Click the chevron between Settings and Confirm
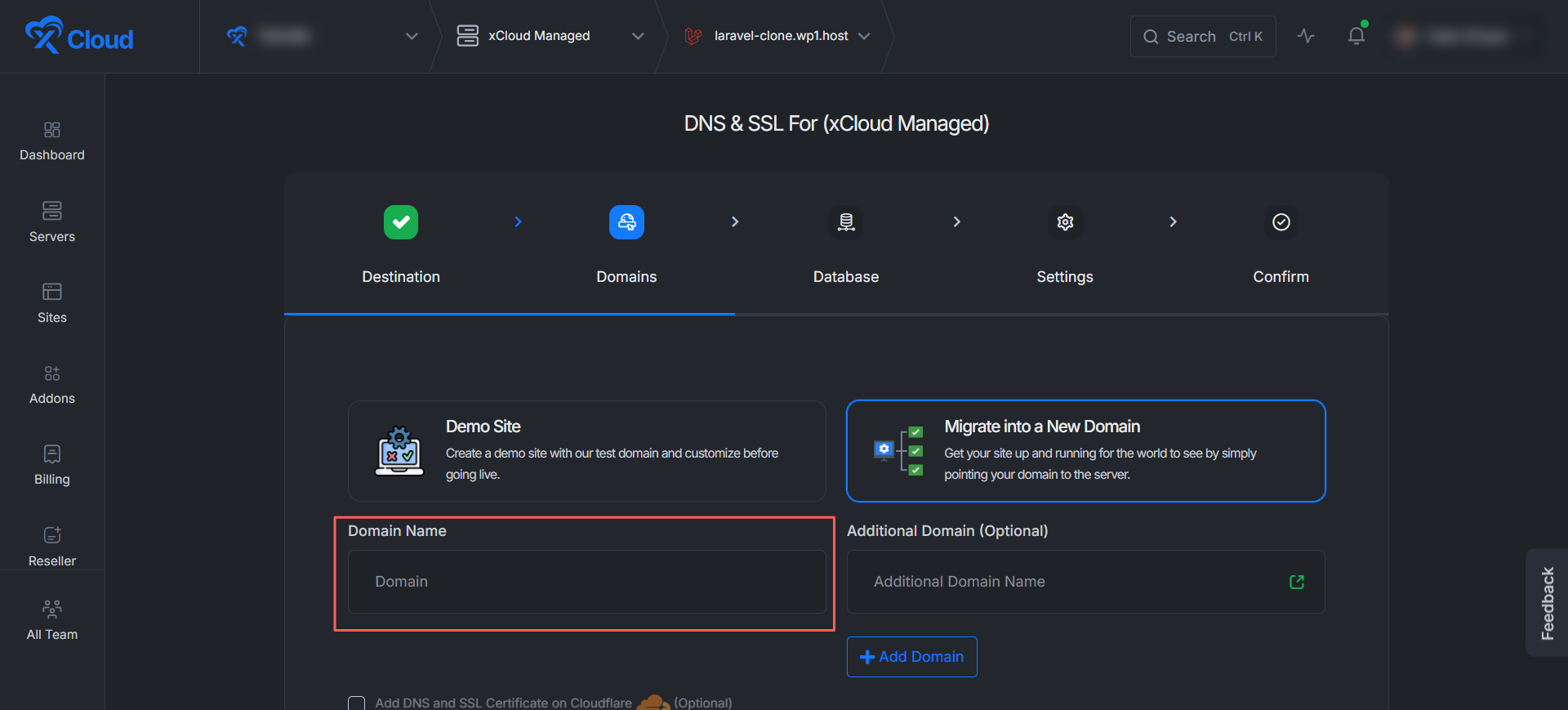This screenshot has height=710, width=1568. [x=1174, y=222]
